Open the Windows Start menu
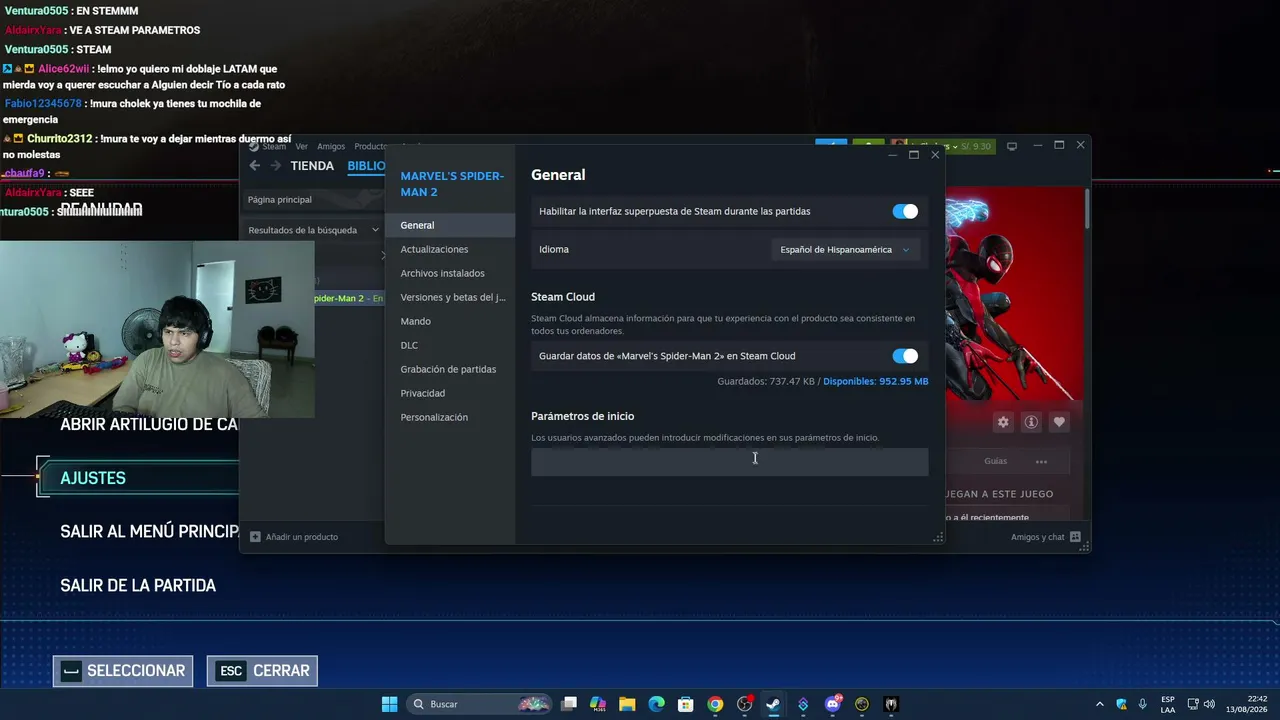 point(389,704)
